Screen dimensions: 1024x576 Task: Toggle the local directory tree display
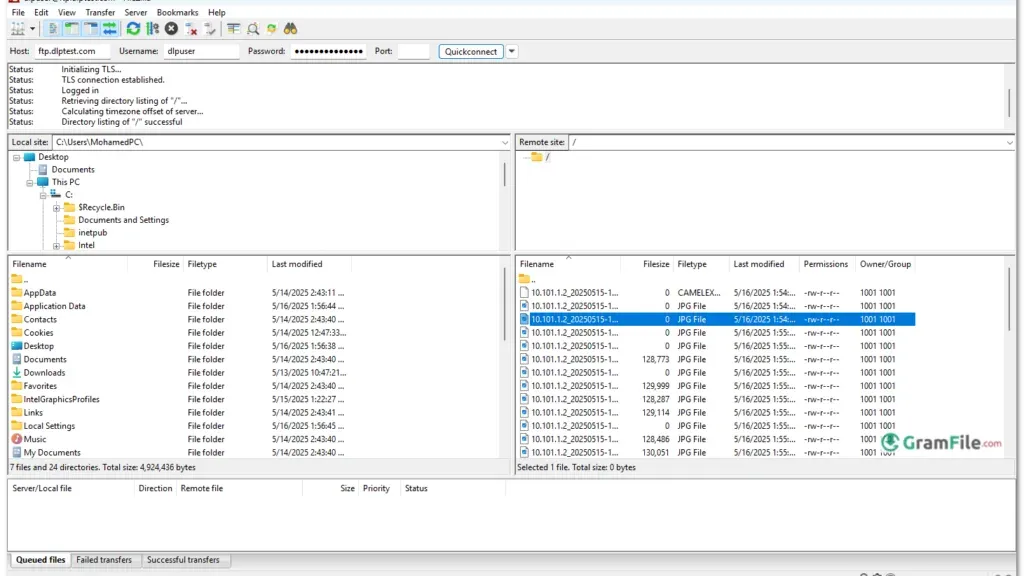click(72, 29)
